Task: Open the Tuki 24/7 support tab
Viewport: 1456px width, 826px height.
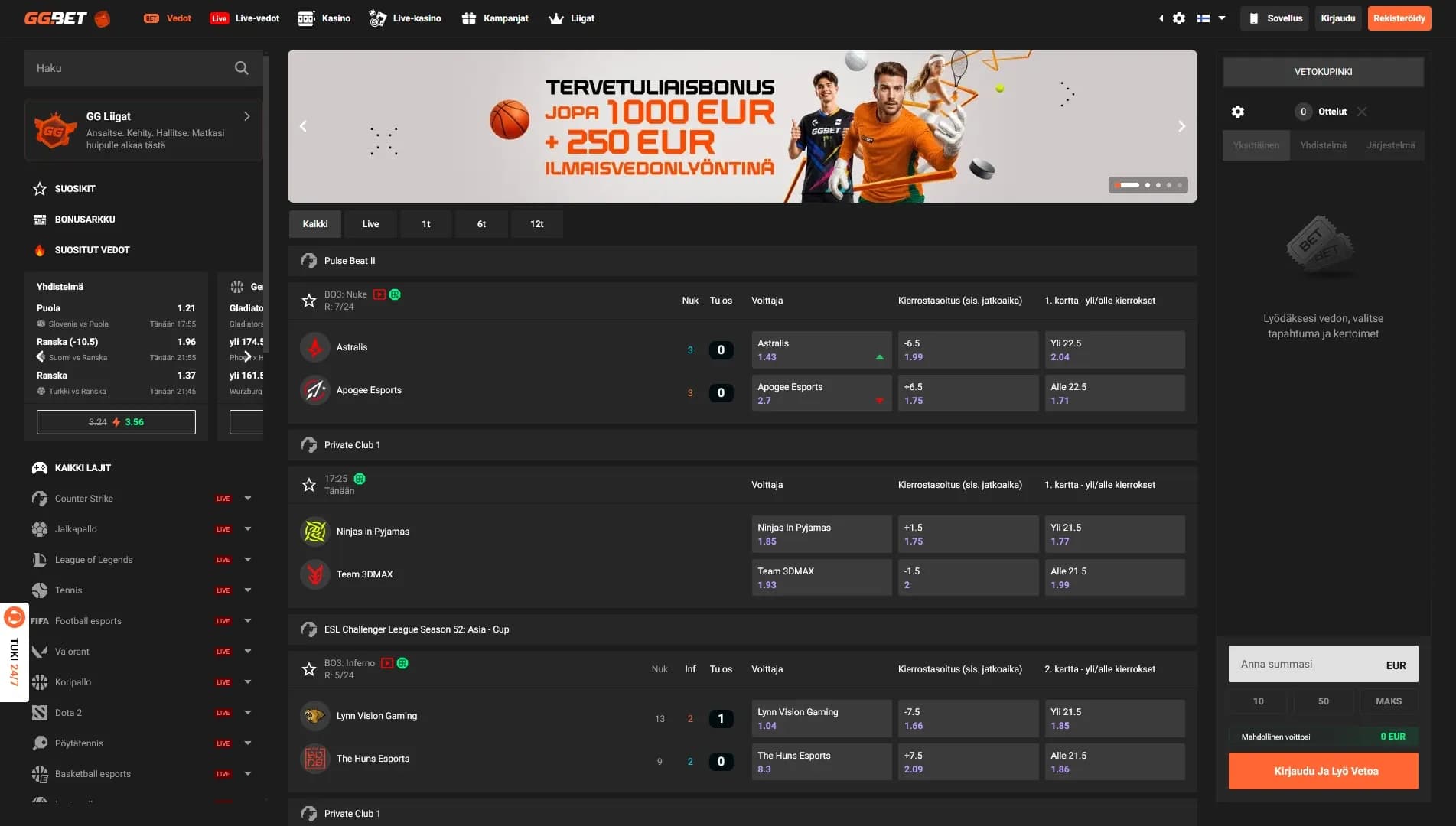Action: click(x=14, y=652)
